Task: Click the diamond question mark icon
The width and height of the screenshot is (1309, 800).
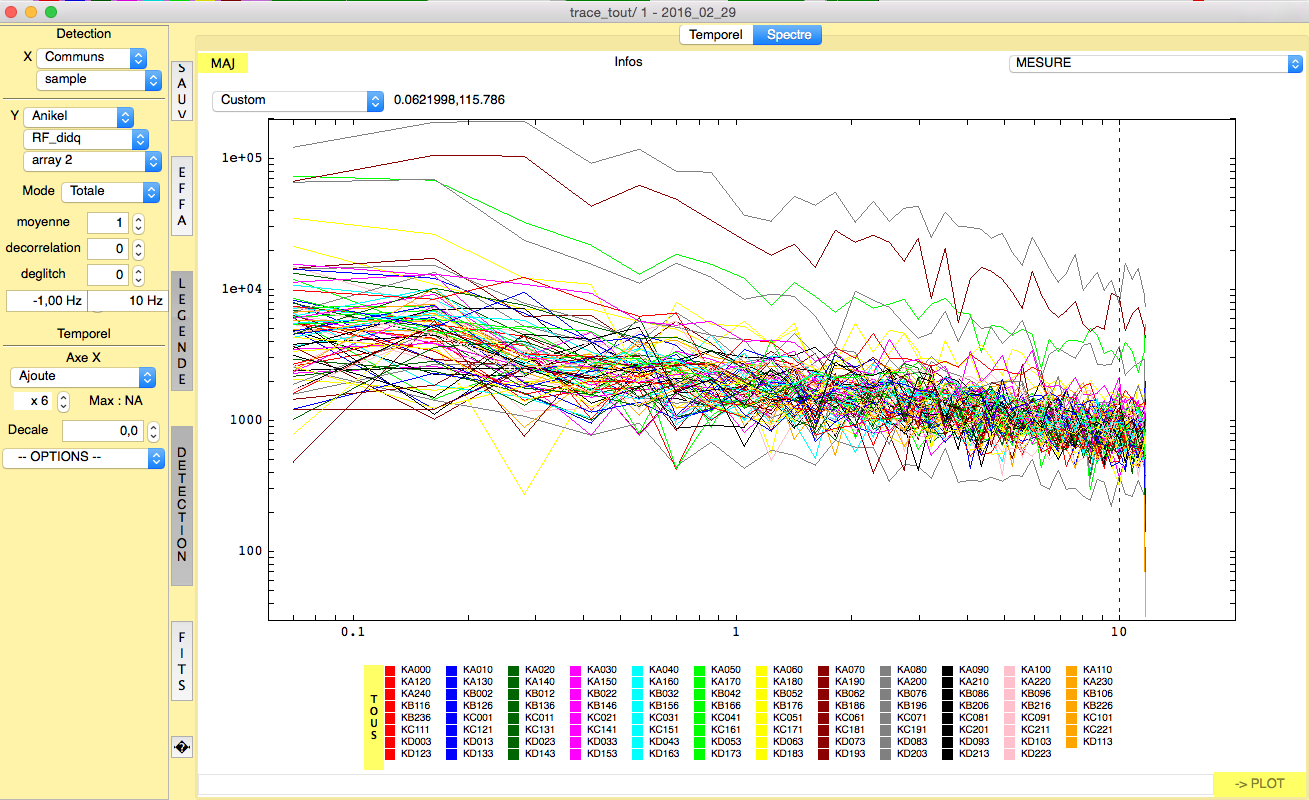Action: click(182, 747)
